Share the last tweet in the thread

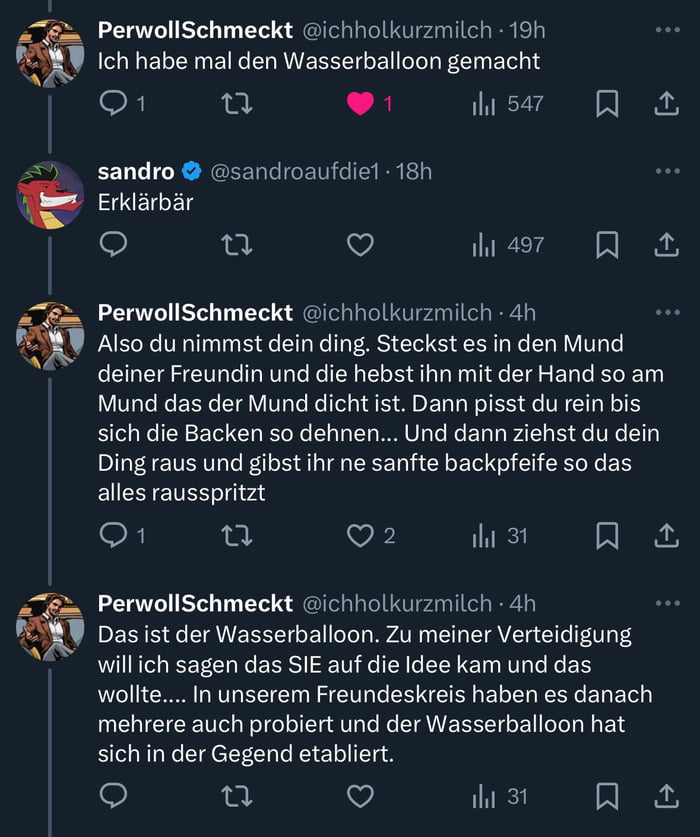click(x=666, y=796)
